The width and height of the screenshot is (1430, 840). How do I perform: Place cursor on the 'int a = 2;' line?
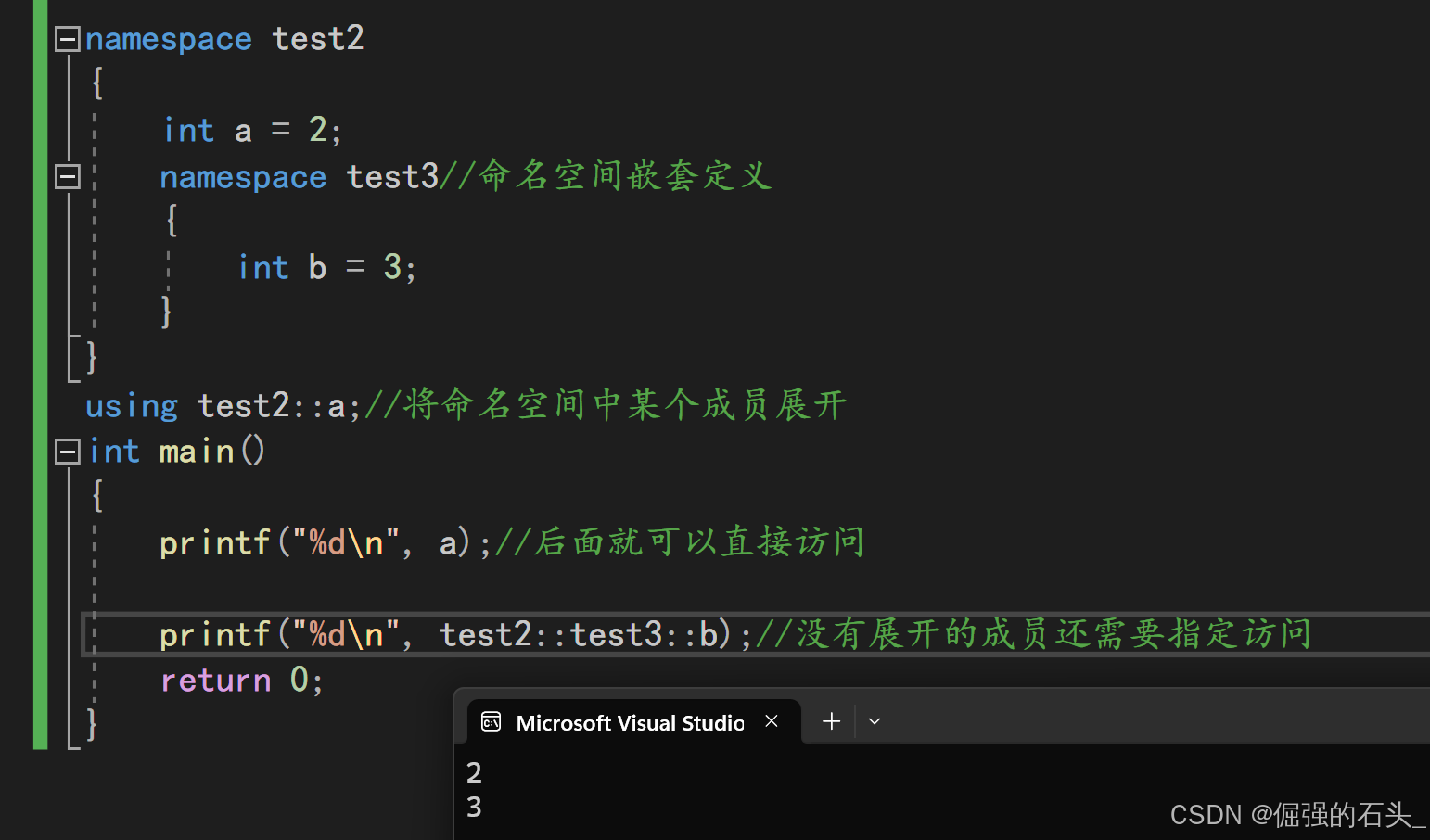click(x=252, y=131)
